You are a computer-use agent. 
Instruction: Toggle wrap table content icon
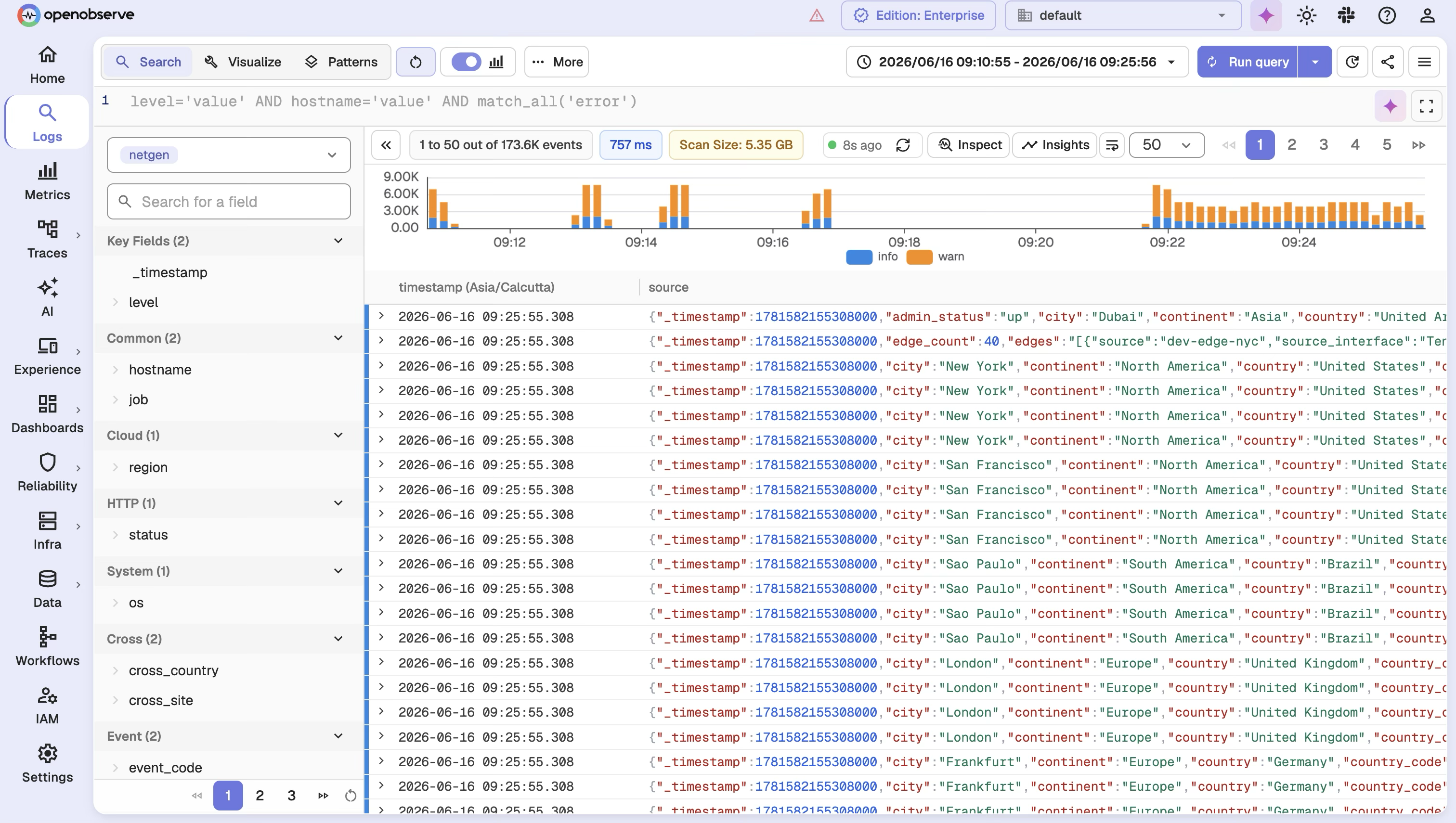click(x=1112, y=145)
